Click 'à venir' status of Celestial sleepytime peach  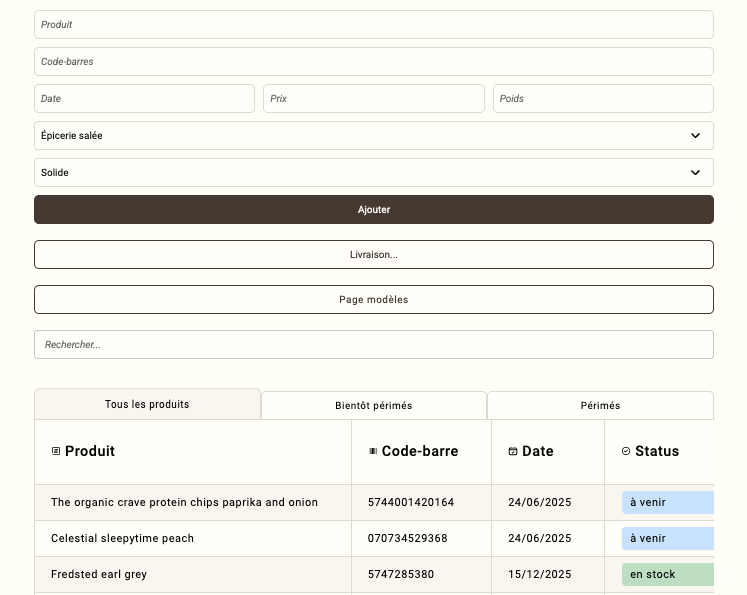[668, 538]
